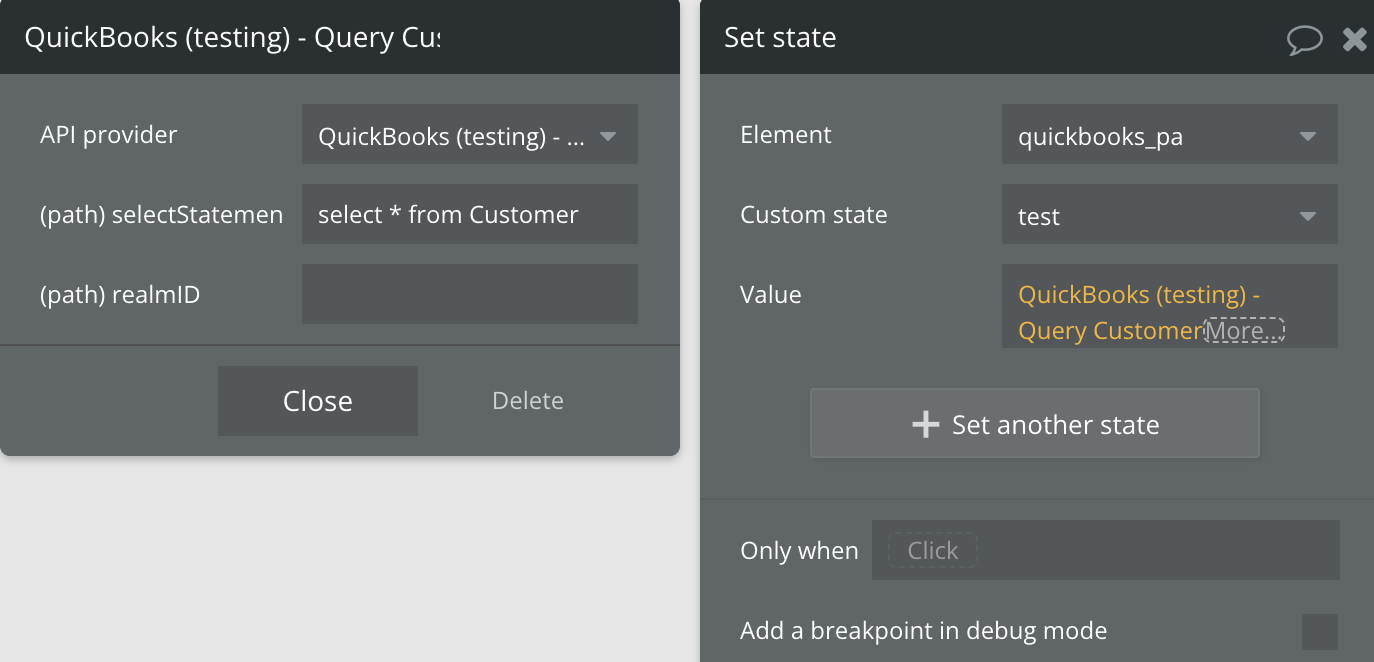1374x662 pixels.
Task: Enable the debug mode breakpoint checkbox
Action: 1319,632
